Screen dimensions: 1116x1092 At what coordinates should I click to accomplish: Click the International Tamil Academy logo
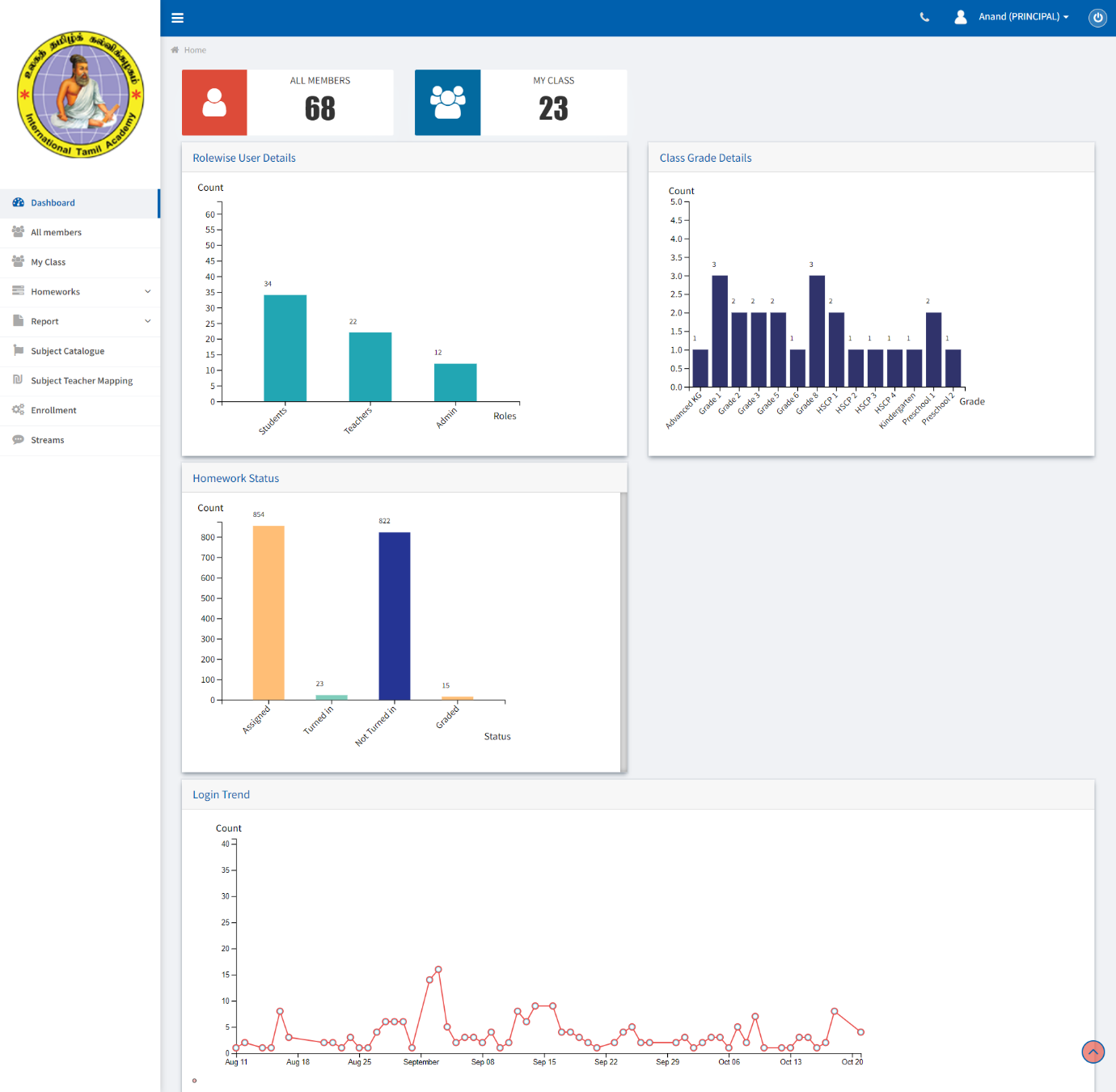click(x=80, y=95)
